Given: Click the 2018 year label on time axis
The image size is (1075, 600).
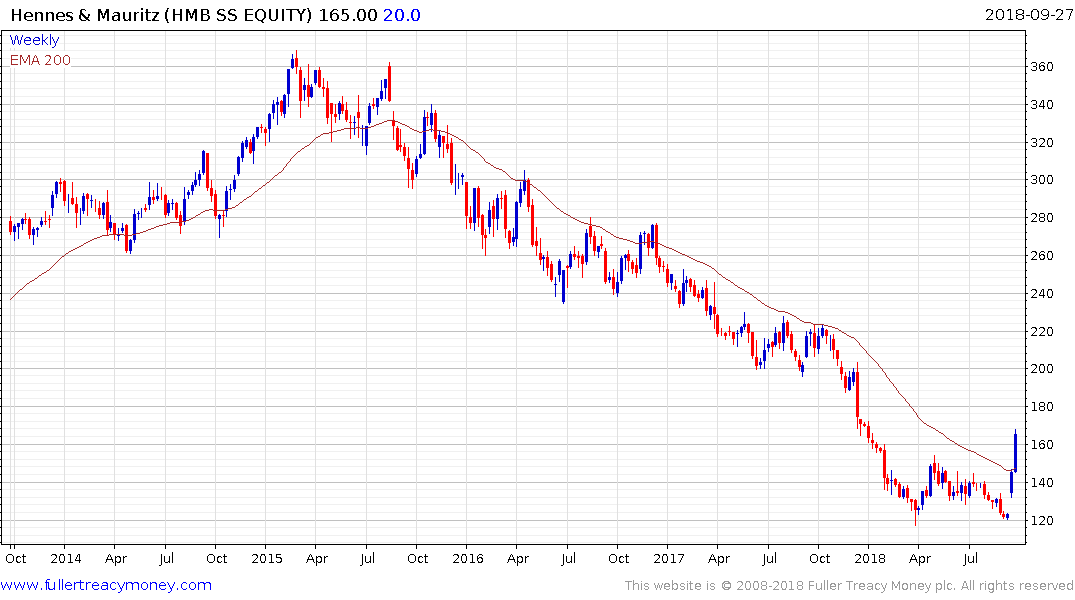Looking at the screenshot, I should (x=869, y=558).
